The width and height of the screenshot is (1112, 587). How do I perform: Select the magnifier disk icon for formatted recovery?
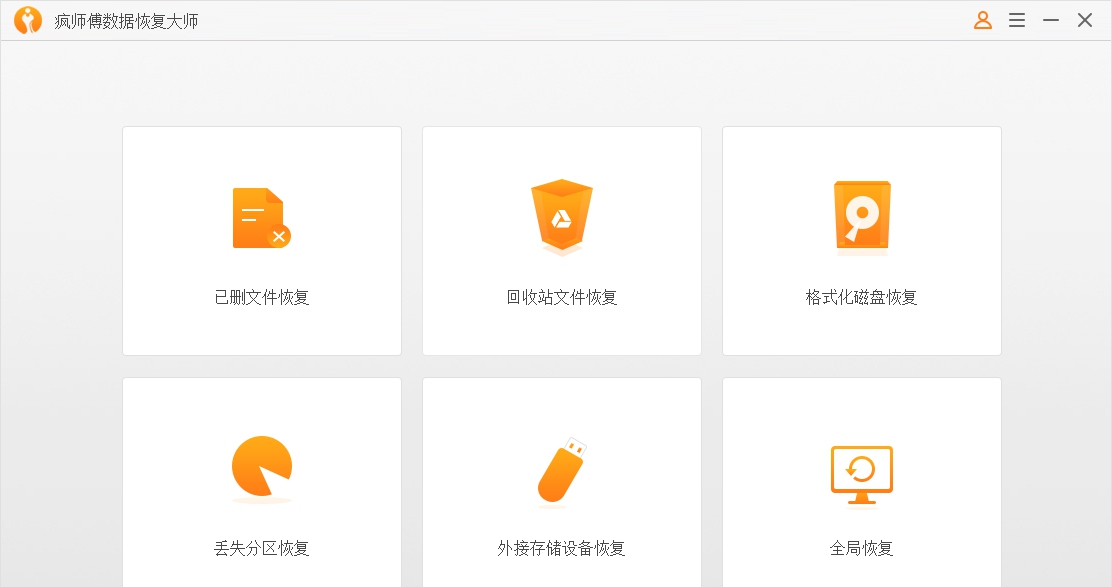tap(861, 218)
